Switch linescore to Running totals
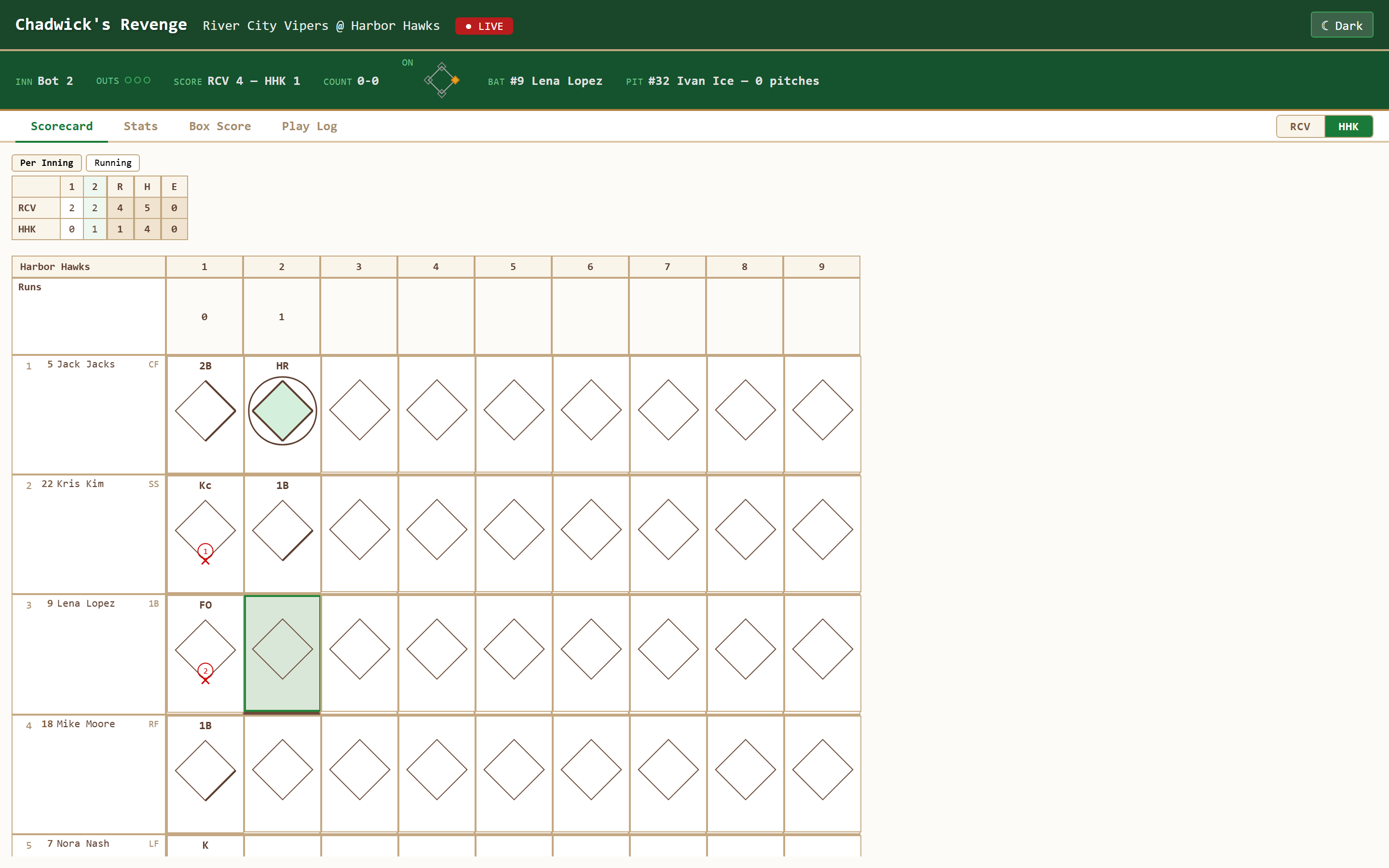 coord(113,163)
